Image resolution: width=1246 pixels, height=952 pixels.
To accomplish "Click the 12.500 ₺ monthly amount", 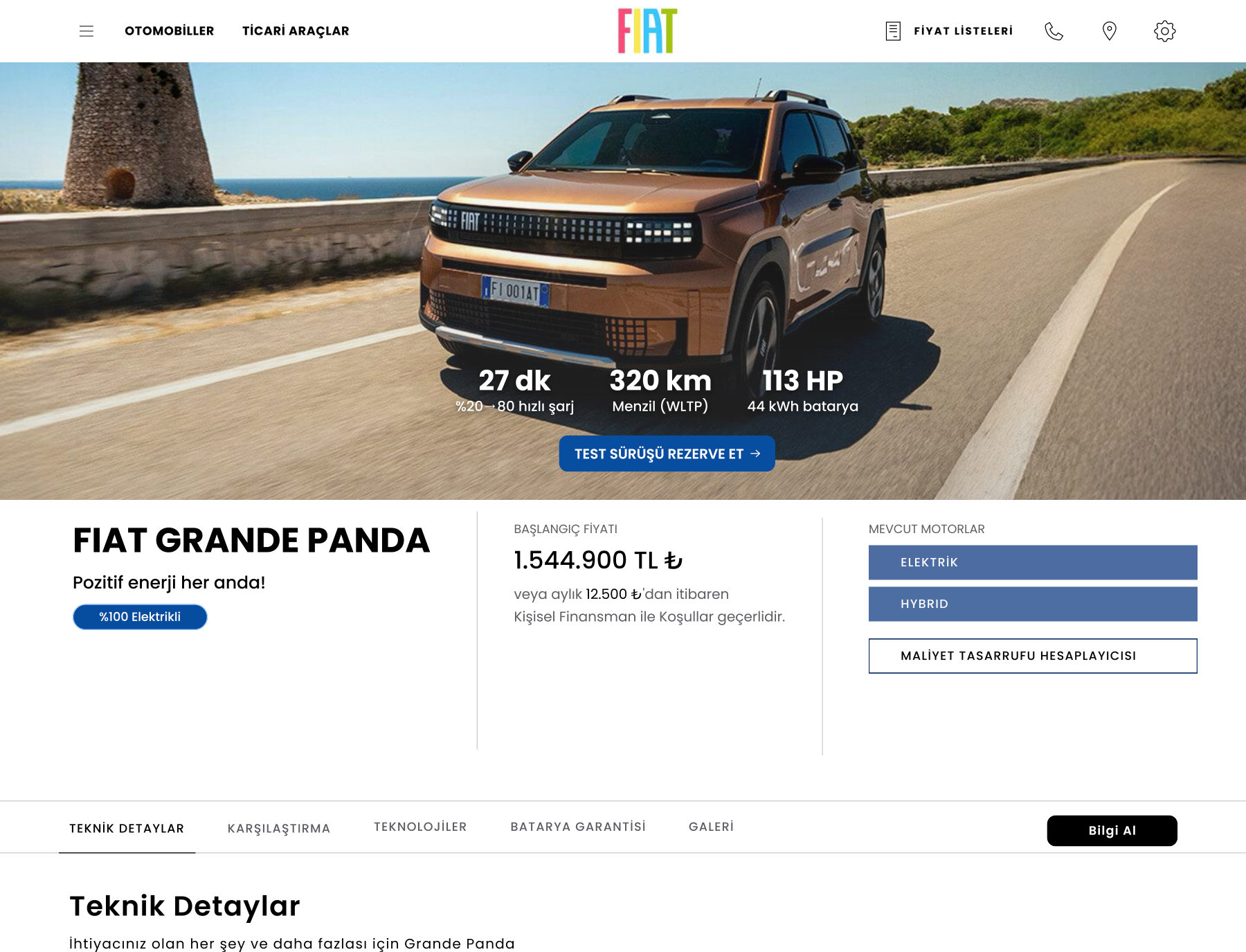I will [x=613, y=594].
